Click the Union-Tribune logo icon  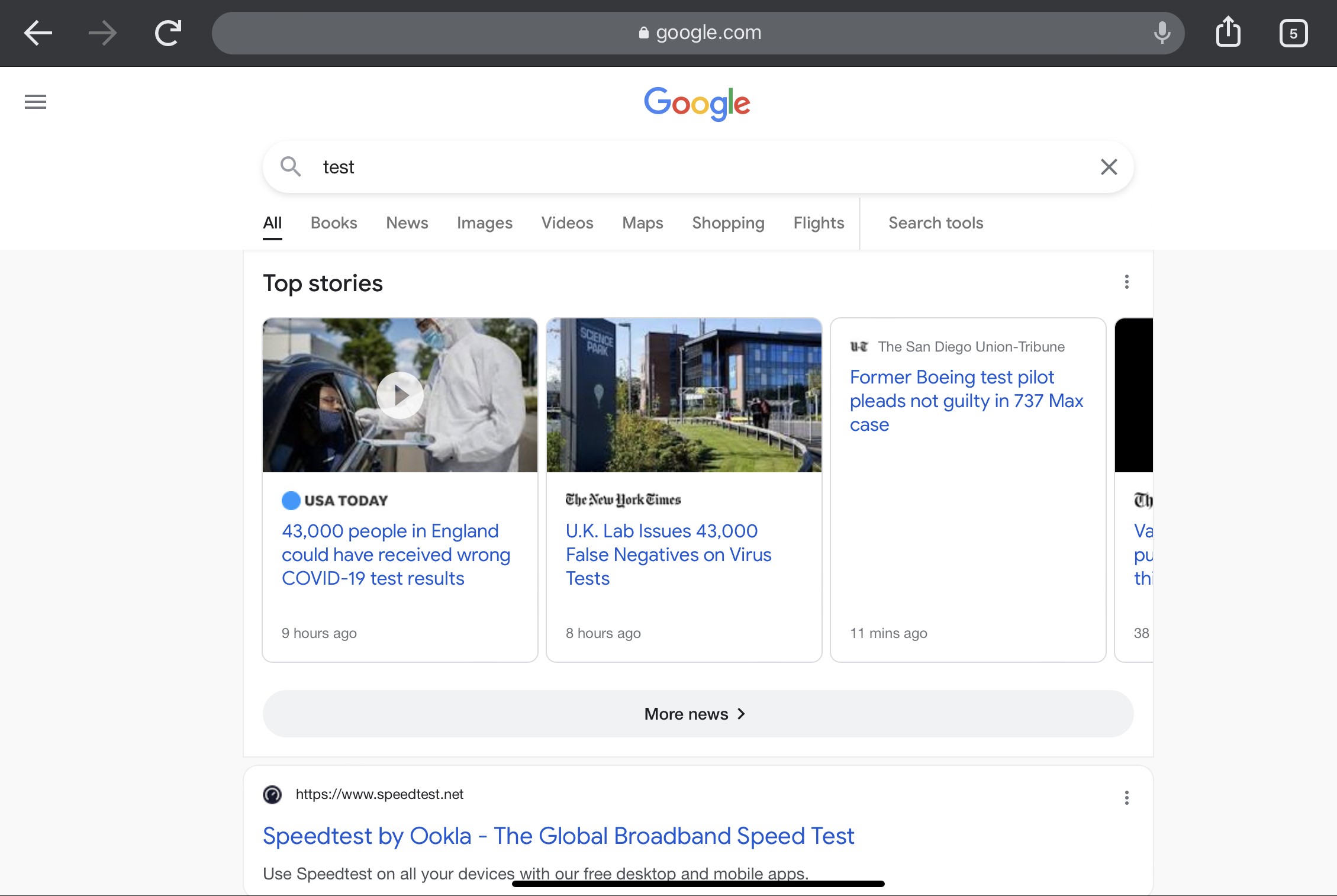coord(859,346)
